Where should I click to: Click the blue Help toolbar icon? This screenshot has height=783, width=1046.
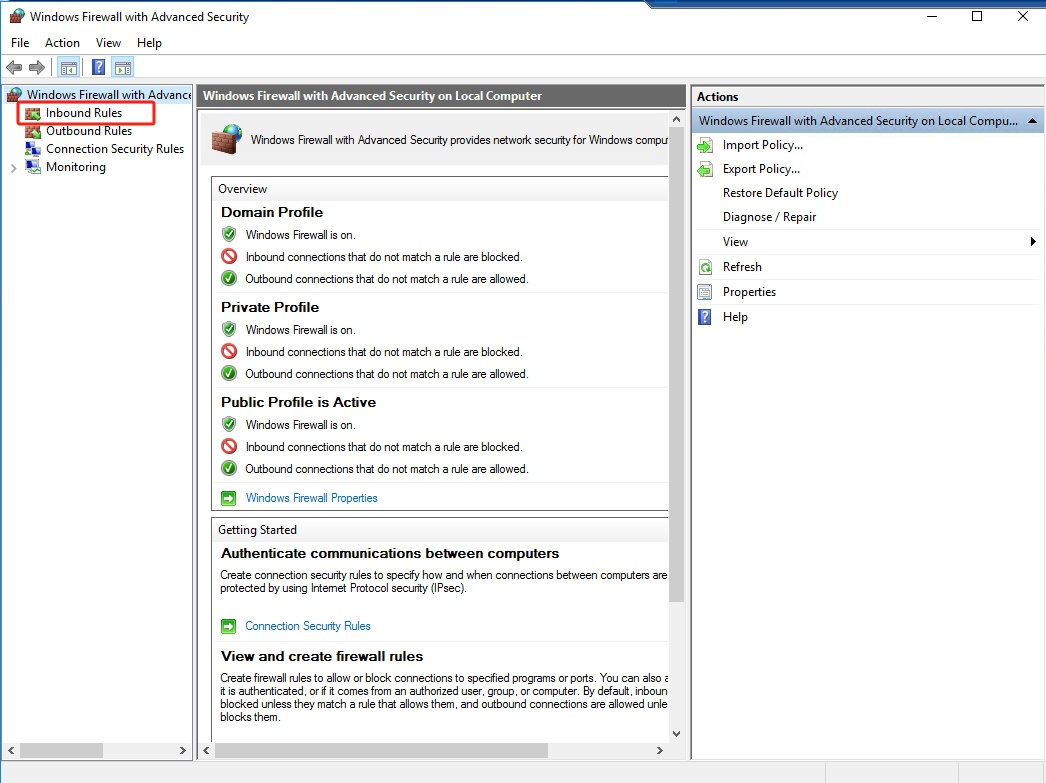point(99,68)
